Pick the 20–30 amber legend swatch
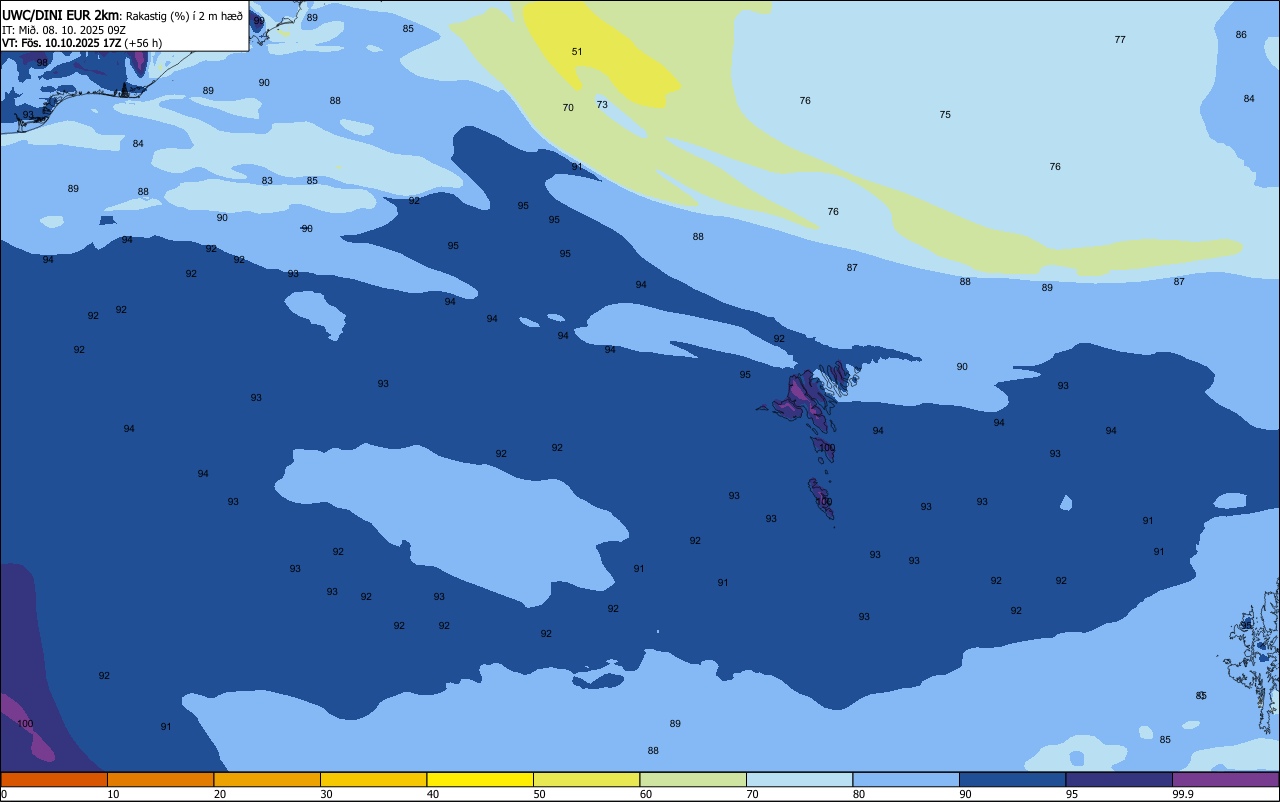 (267, 779)
